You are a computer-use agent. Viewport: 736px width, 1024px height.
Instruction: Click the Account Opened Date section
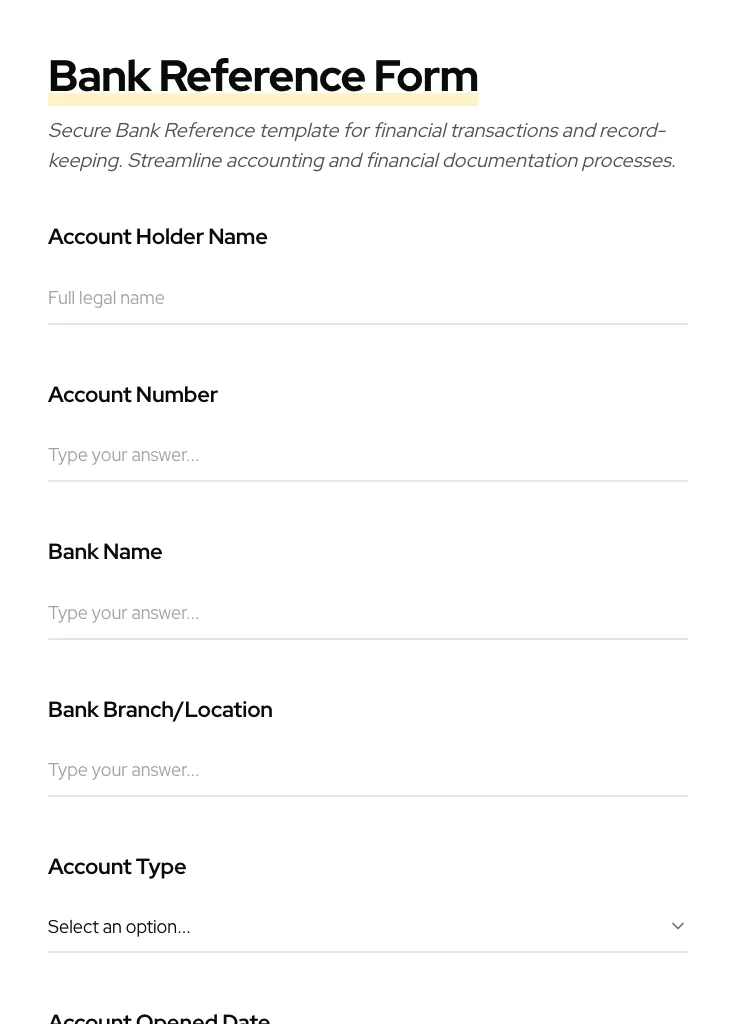[159, 1016]
